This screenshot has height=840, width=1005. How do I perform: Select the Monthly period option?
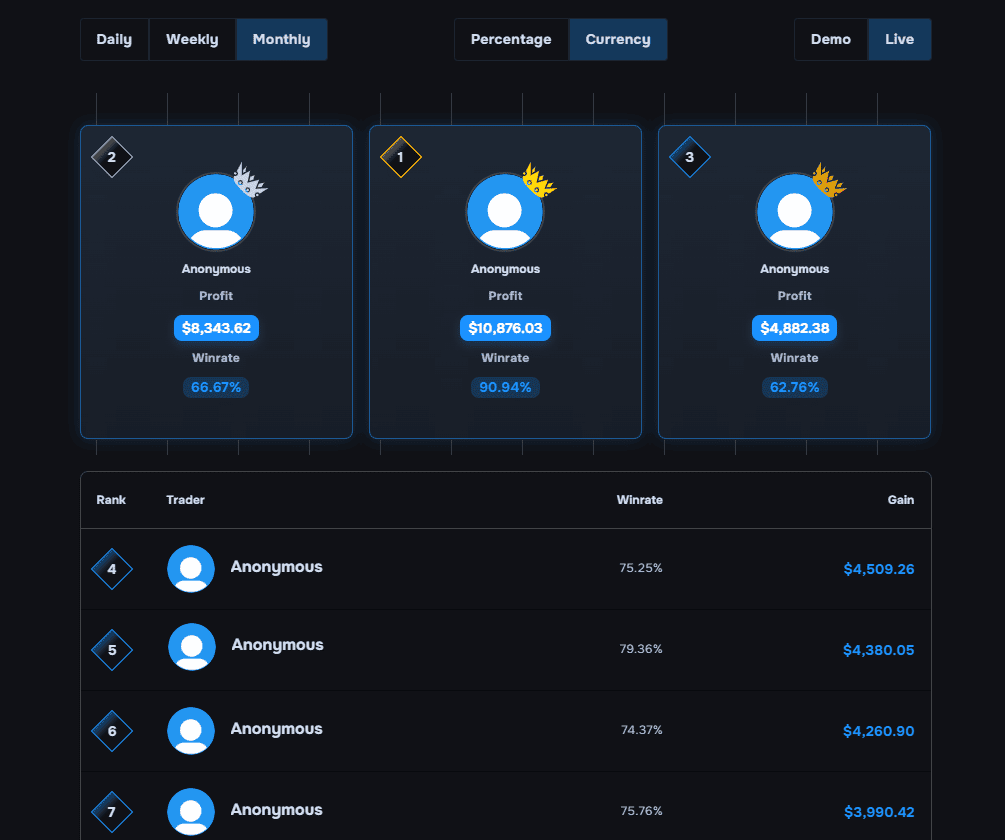[x=281, y=40]
